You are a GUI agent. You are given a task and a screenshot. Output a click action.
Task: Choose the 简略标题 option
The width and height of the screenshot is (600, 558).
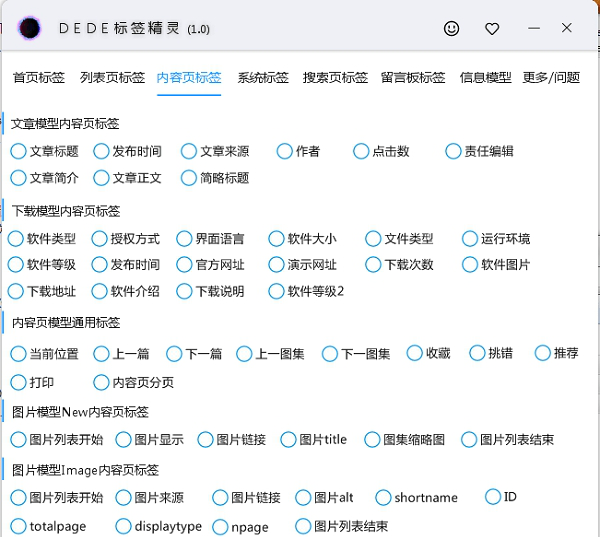click(189, 178)
